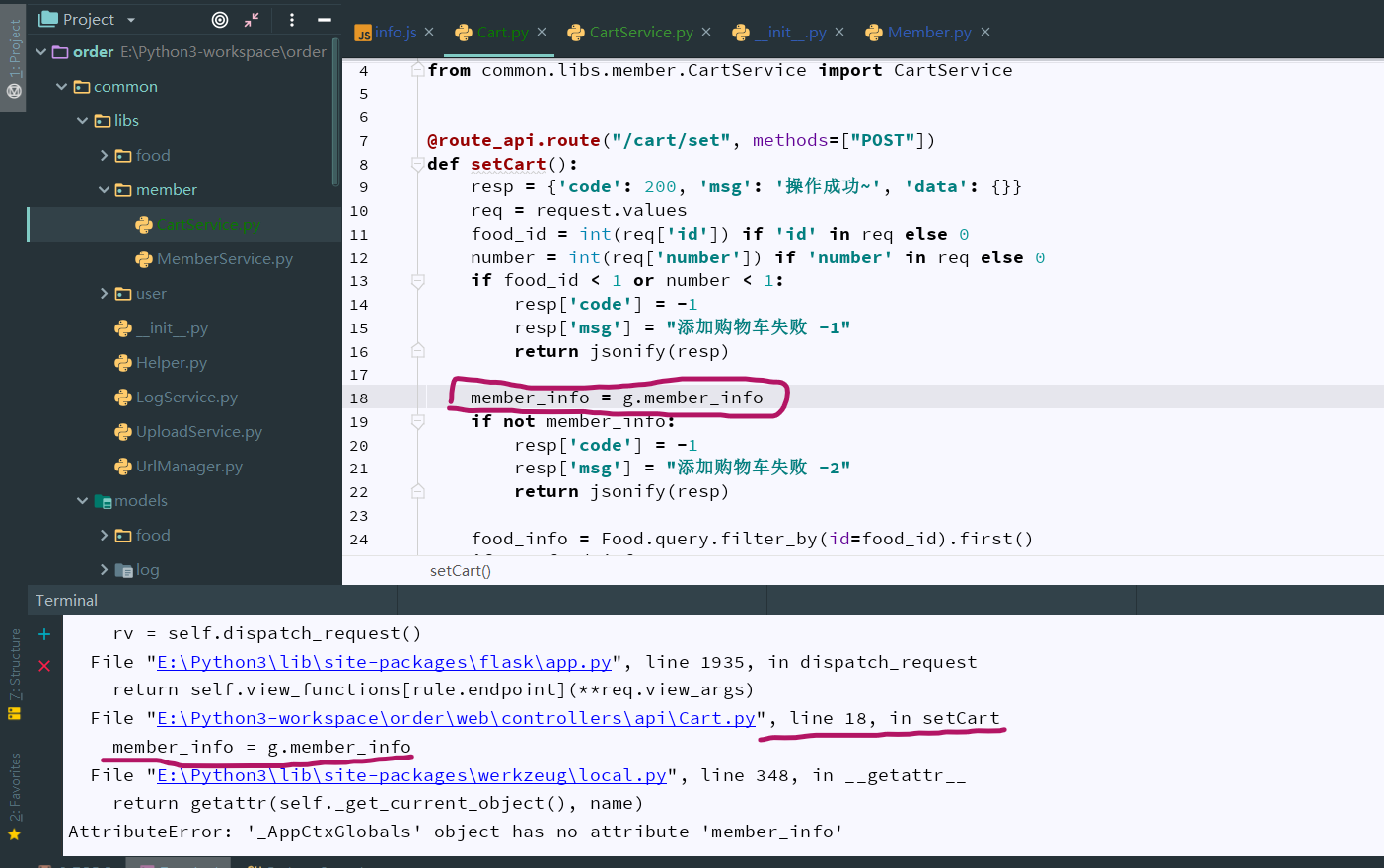The width and height of the screenshot is (1384, 868).
Task: Collapse the models folder arrow
Action: (x=82, y=500)
